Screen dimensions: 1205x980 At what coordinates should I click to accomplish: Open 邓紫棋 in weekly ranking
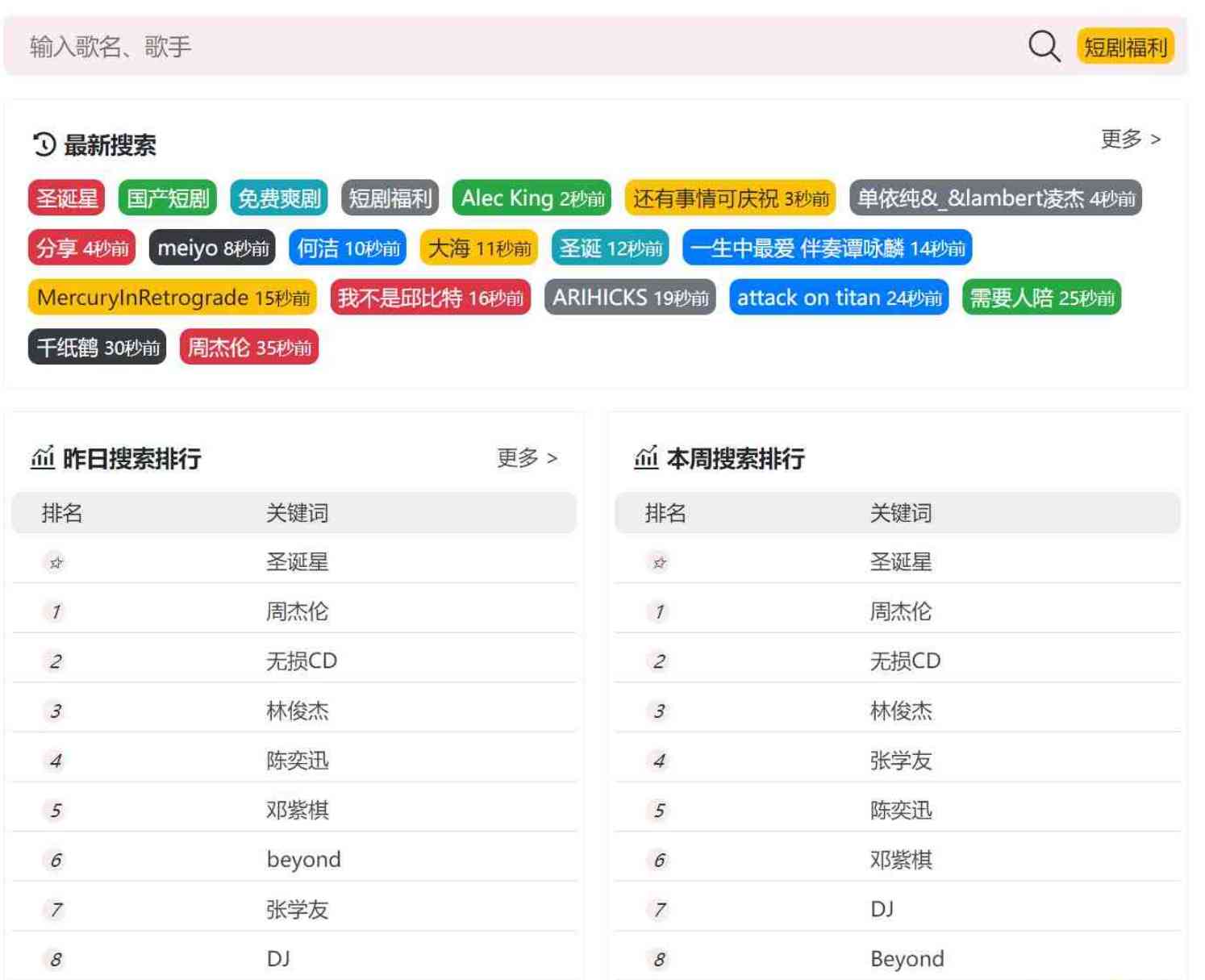click(901, 860)
